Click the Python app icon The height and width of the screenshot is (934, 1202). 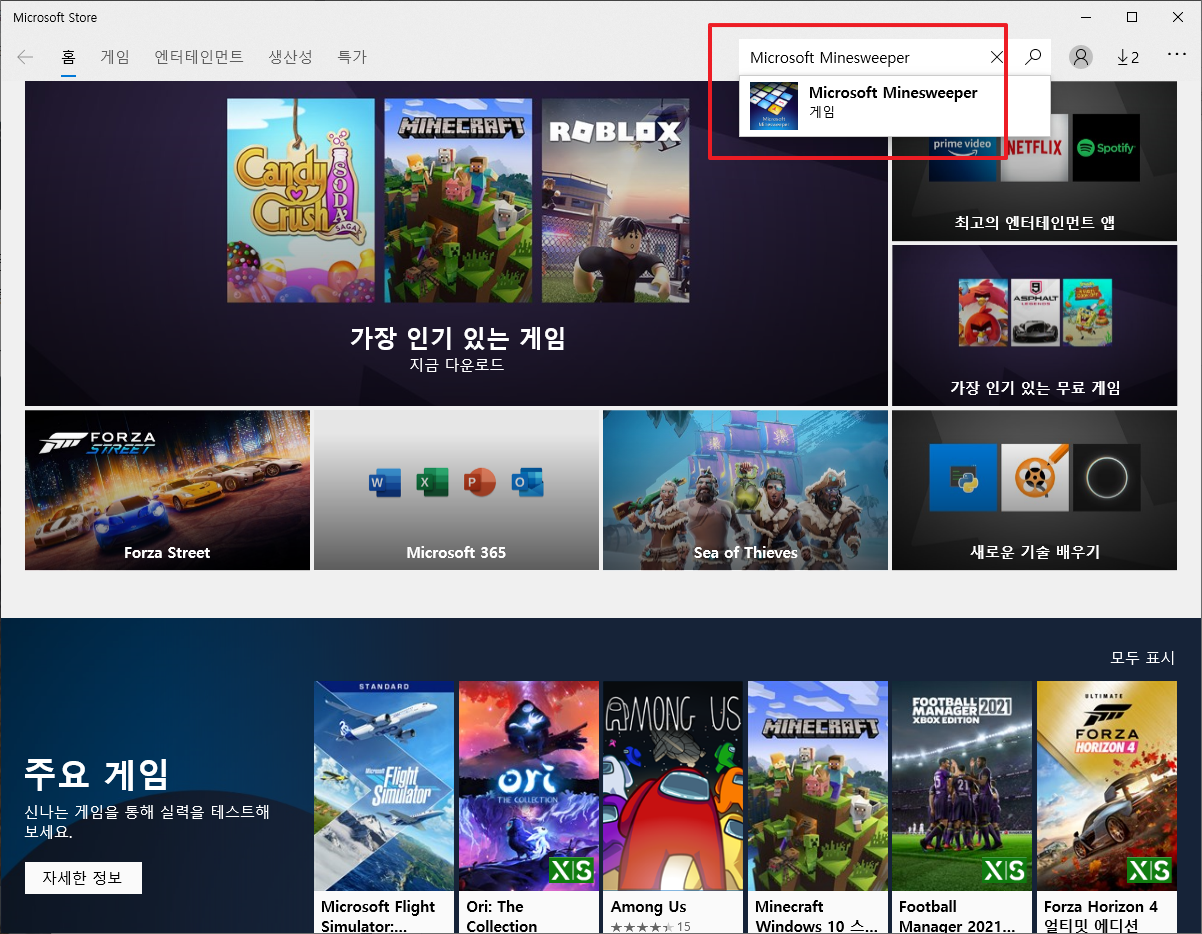963,479
